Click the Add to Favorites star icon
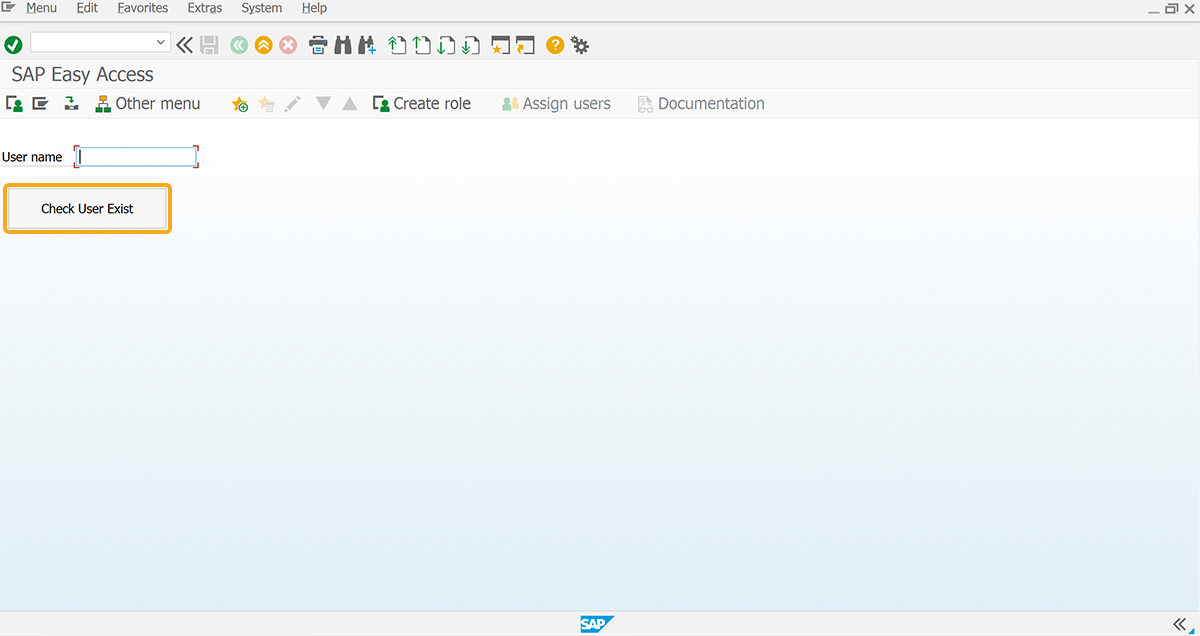 coord(240,104)
